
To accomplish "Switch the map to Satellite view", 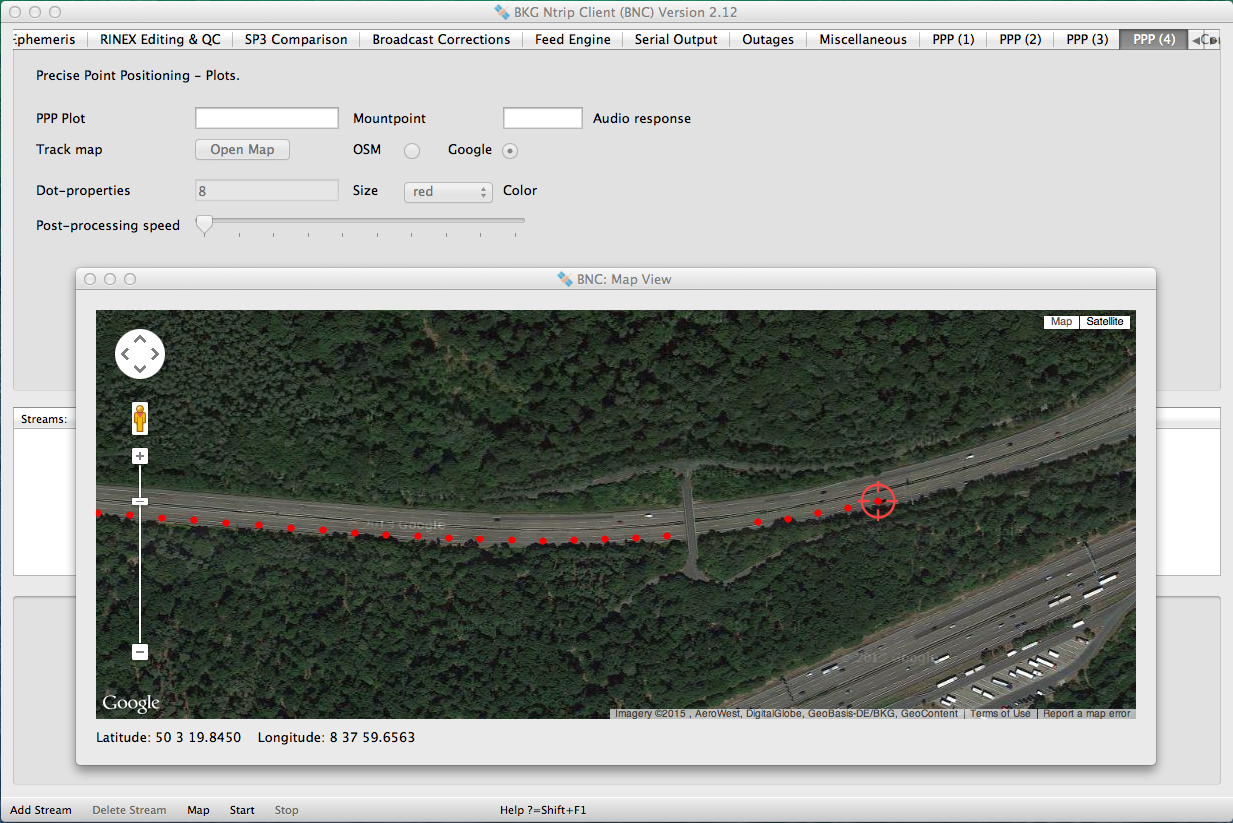I will click(1105, 322).
